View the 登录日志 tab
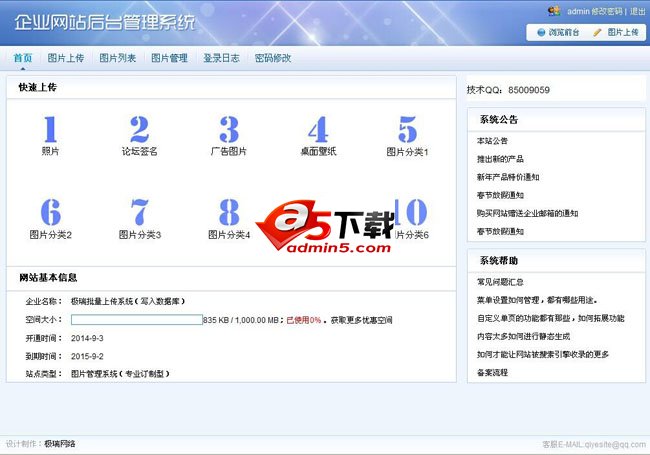 tap(221, 58)
